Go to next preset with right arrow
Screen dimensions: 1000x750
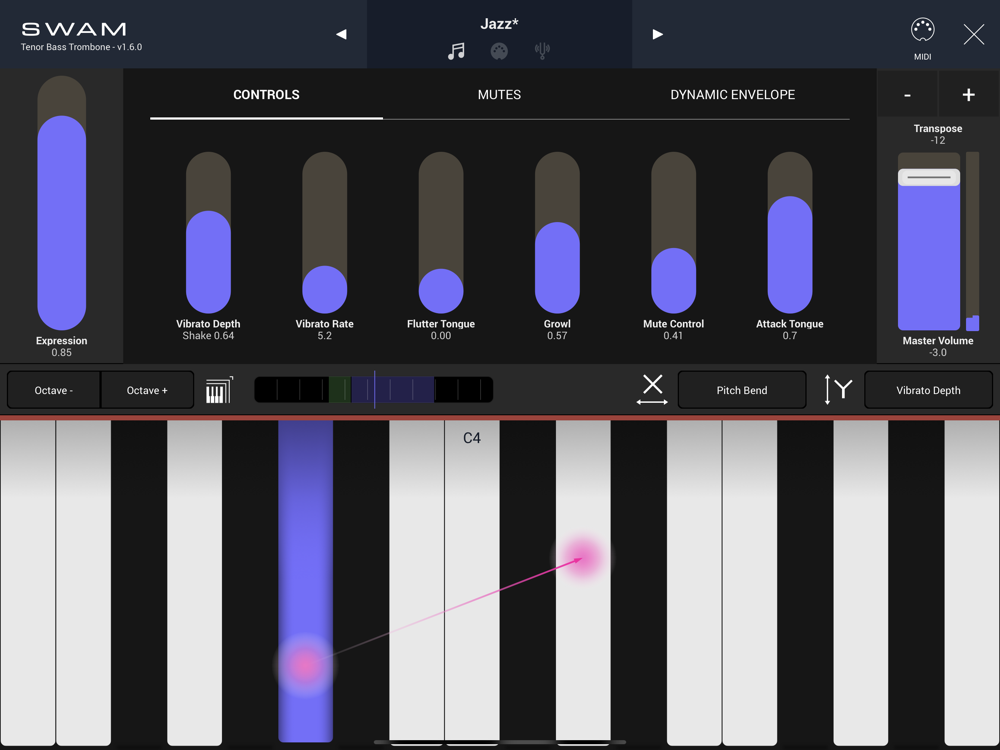pyautogui.click(x=658, y=34)
